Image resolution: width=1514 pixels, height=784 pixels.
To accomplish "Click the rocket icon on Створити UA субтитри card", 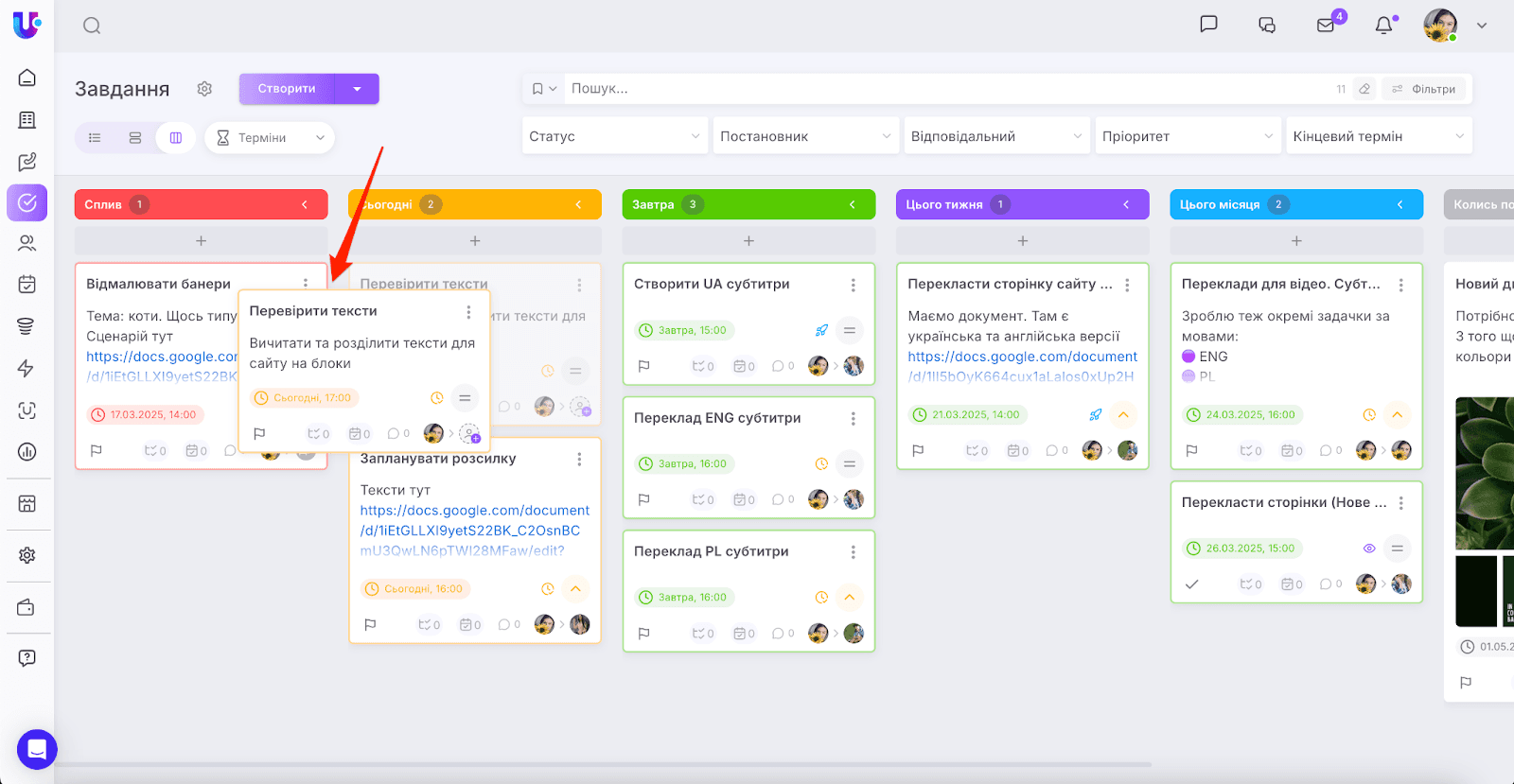I will tap(821, 330).
